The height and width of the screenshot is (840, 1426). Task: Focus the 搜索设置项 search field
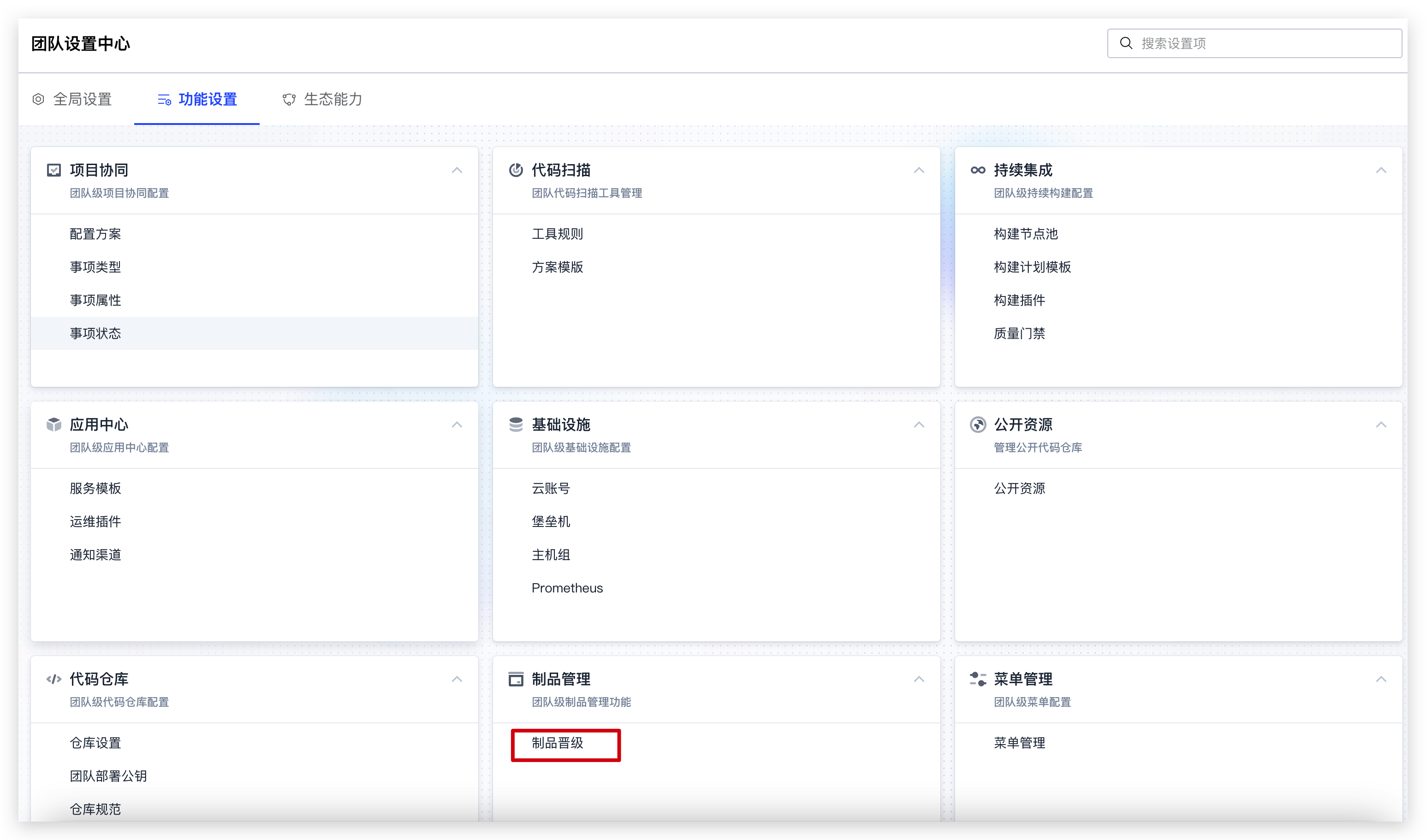(1254, 43)
